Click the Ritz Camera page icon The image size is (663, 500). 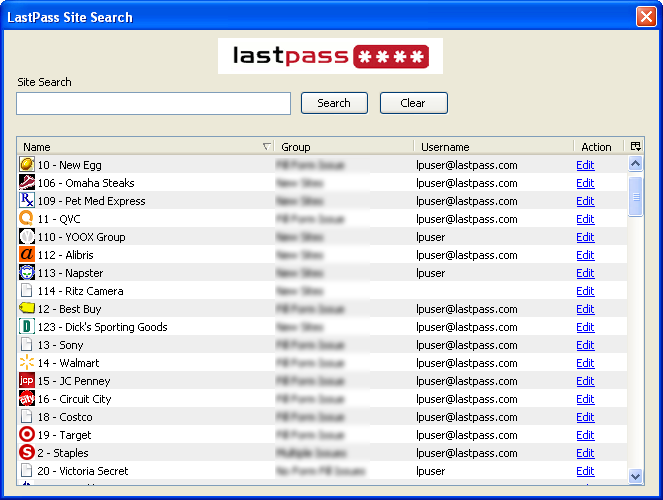pos(27,290)
